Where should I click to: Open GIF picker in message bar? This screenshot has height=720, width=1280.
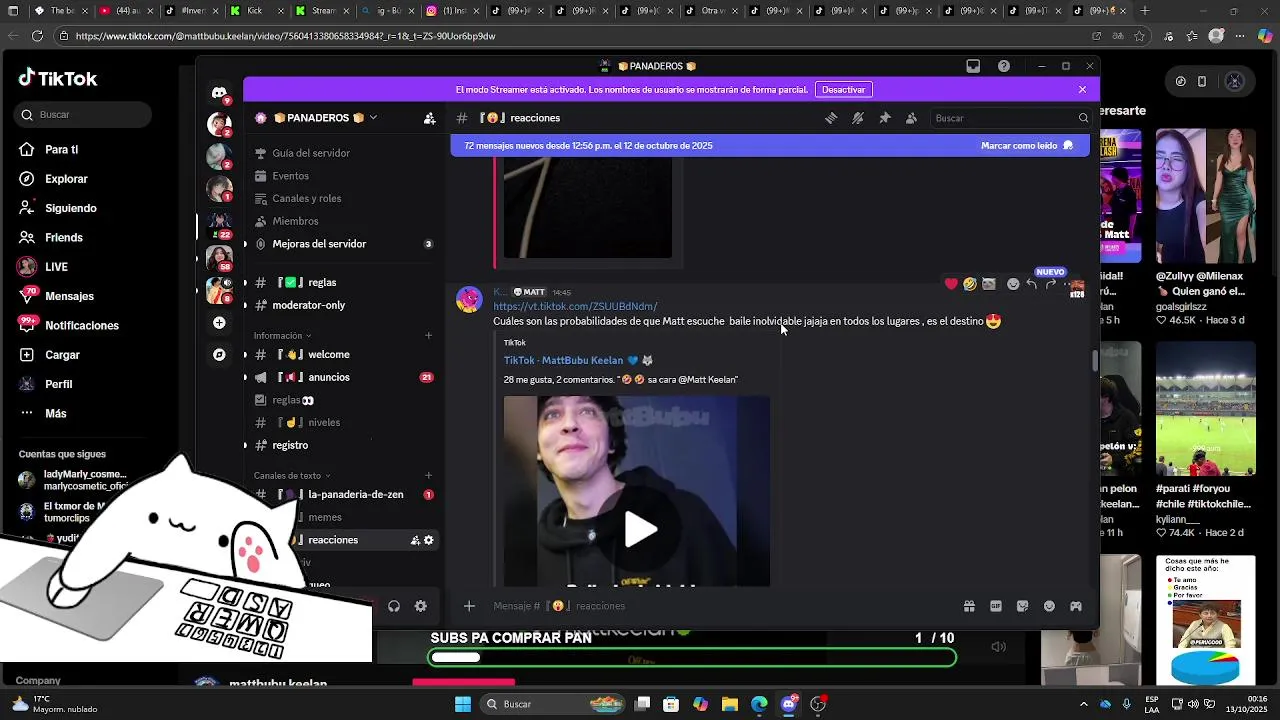tap(996, 606)
